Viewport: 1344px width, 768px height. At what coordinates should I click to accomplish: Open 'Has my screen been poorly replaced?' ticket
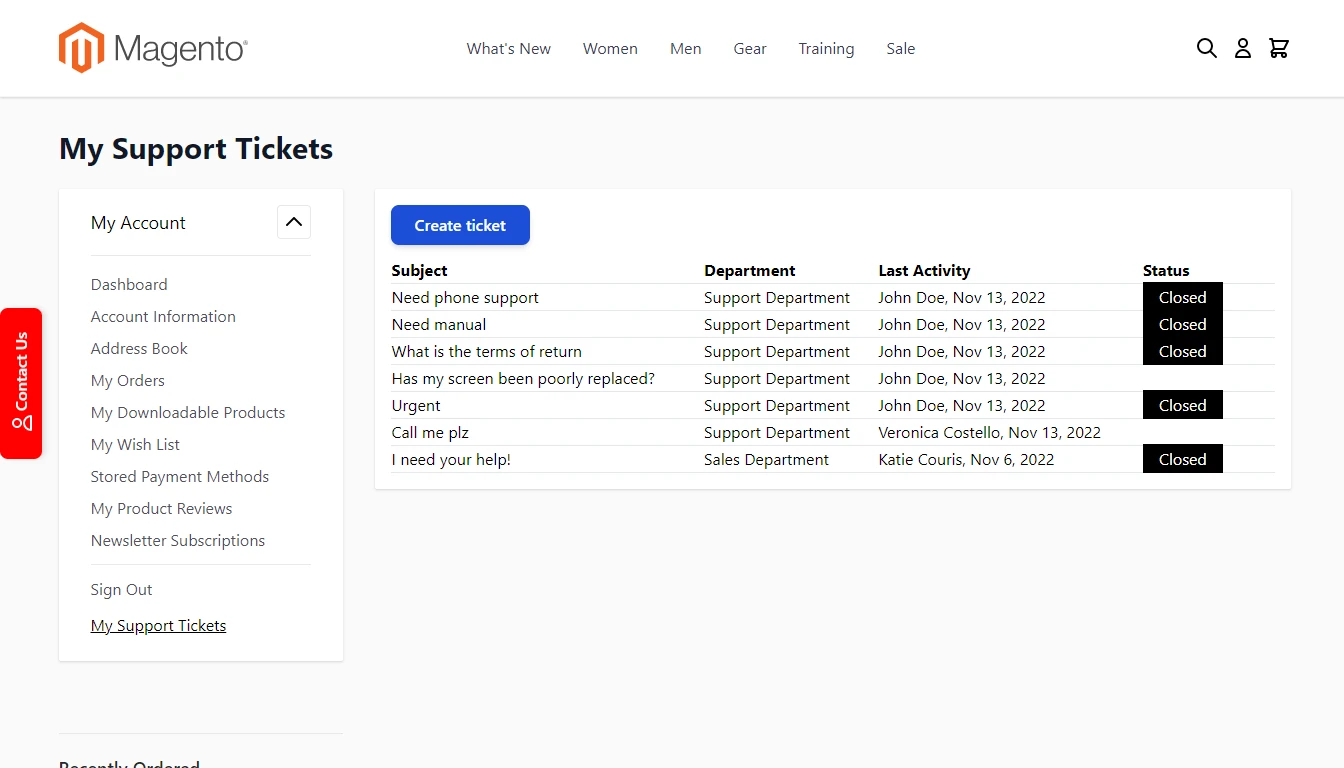(x=523, y=378)
